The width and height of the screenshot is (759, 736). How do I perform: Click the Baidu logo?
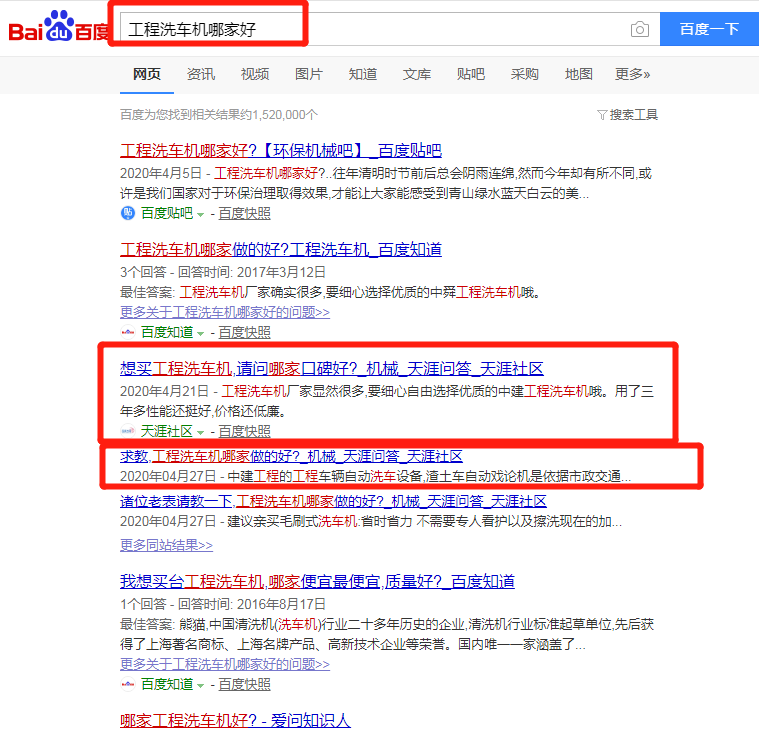(x=58, y=28)
